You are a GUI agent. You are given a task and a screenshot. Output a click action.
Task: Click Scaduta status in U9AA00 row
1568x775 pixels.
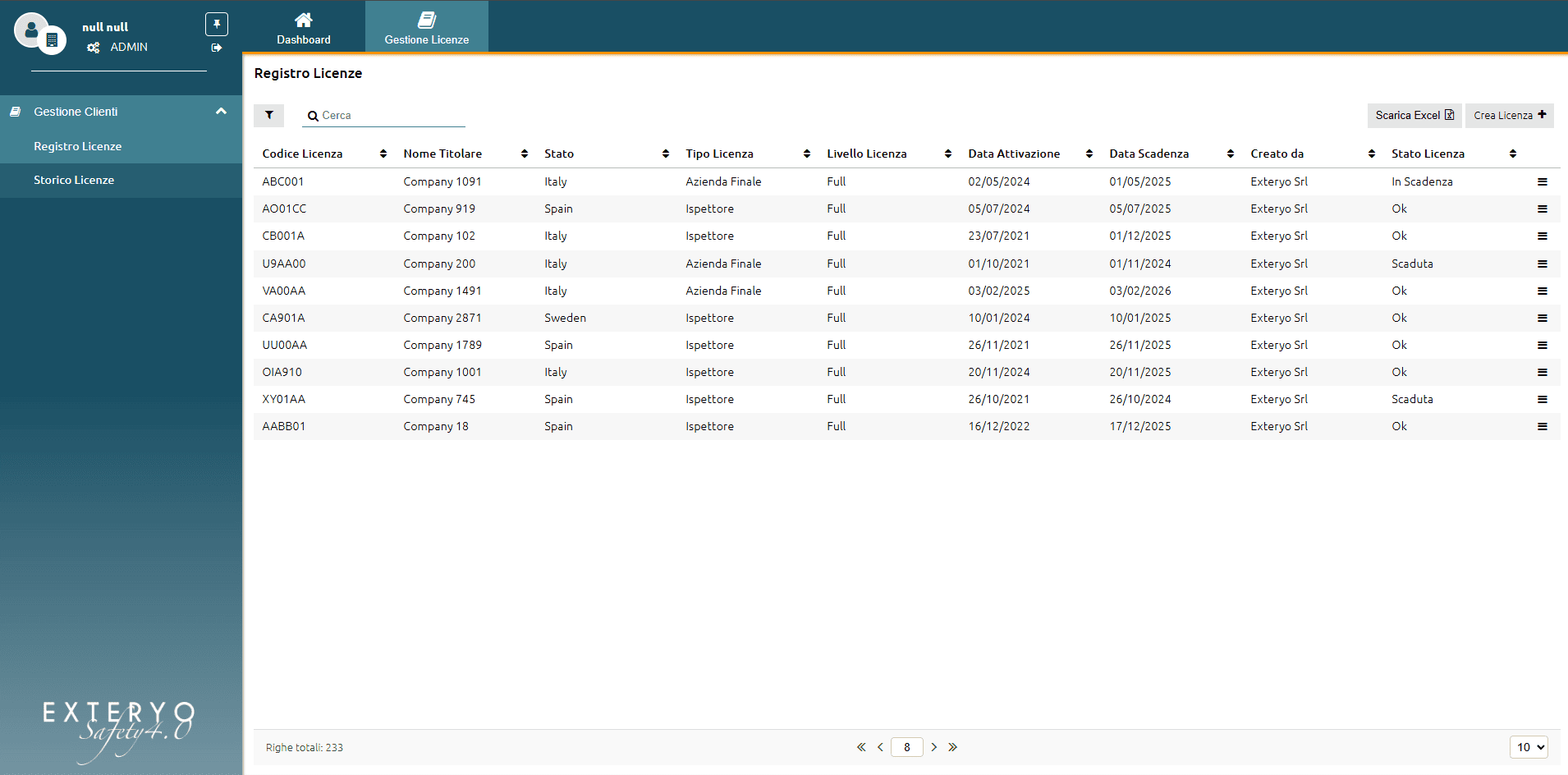pos(1412,264)
